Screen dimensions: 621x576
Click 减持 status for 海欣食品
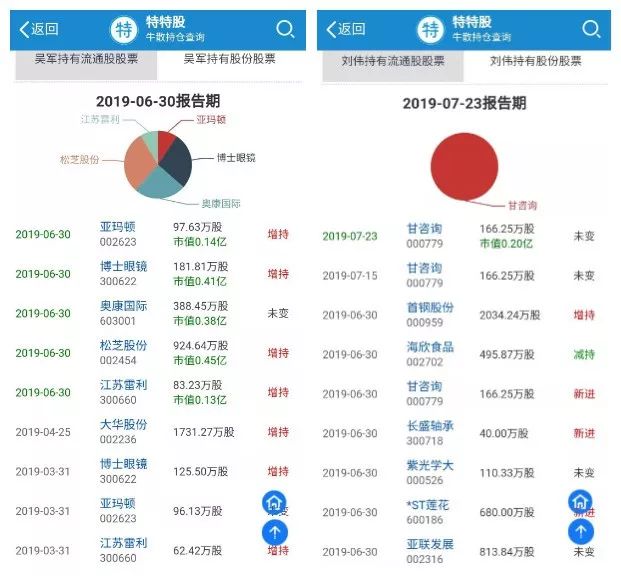(584, 354)
